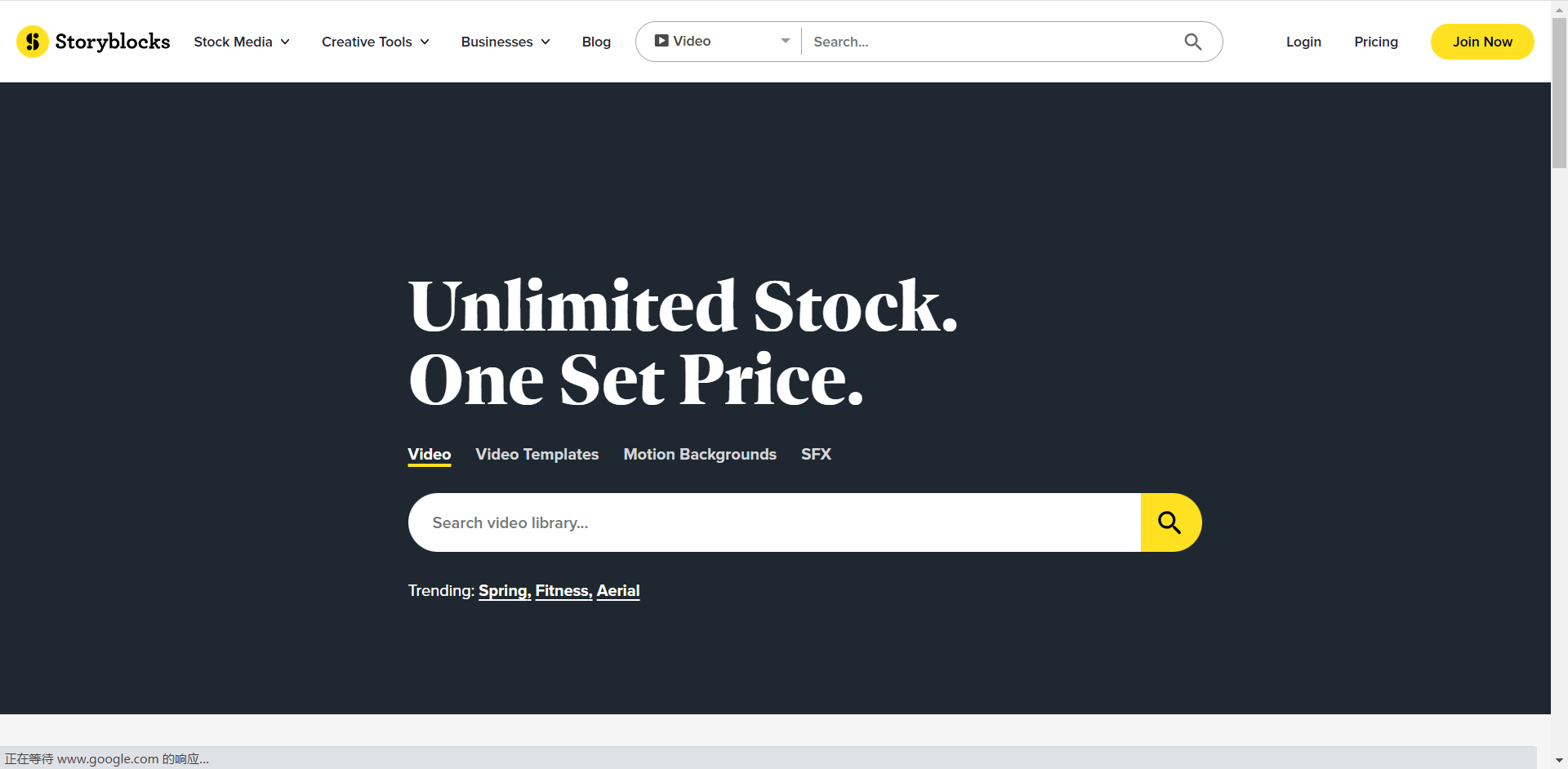Image resolution: width=1568 pixels, height=769 pixels.
Task: Open the Businesses dropdown menu
Action: [506, 42]
